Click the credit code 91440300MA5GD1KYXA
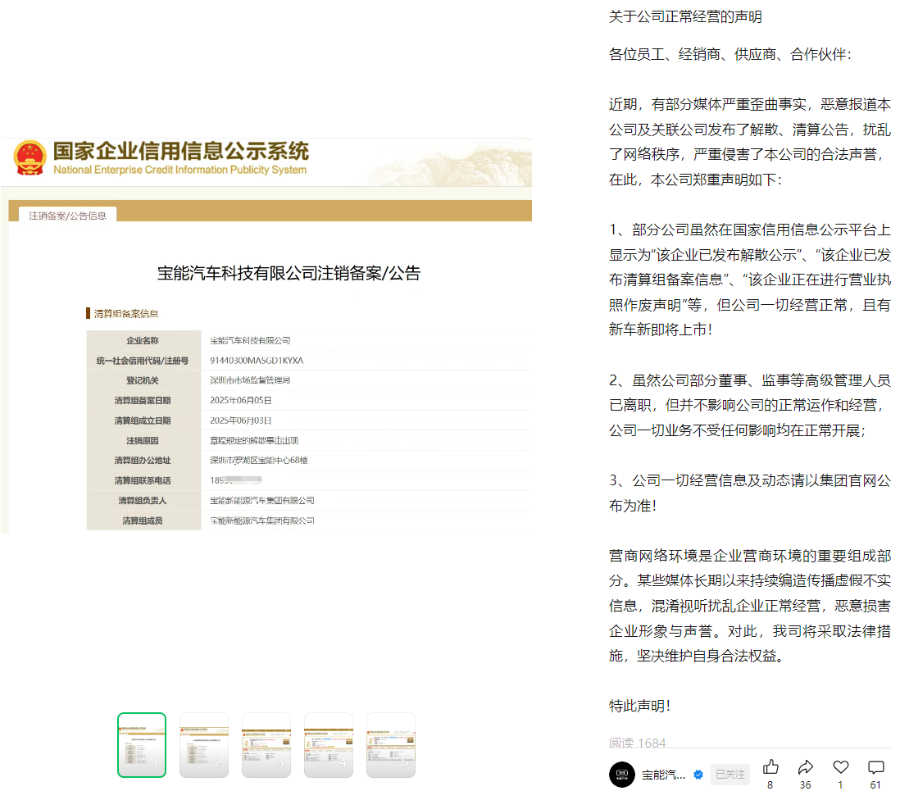This screenshot has width=900, height=792. click(x=257, y=360)
